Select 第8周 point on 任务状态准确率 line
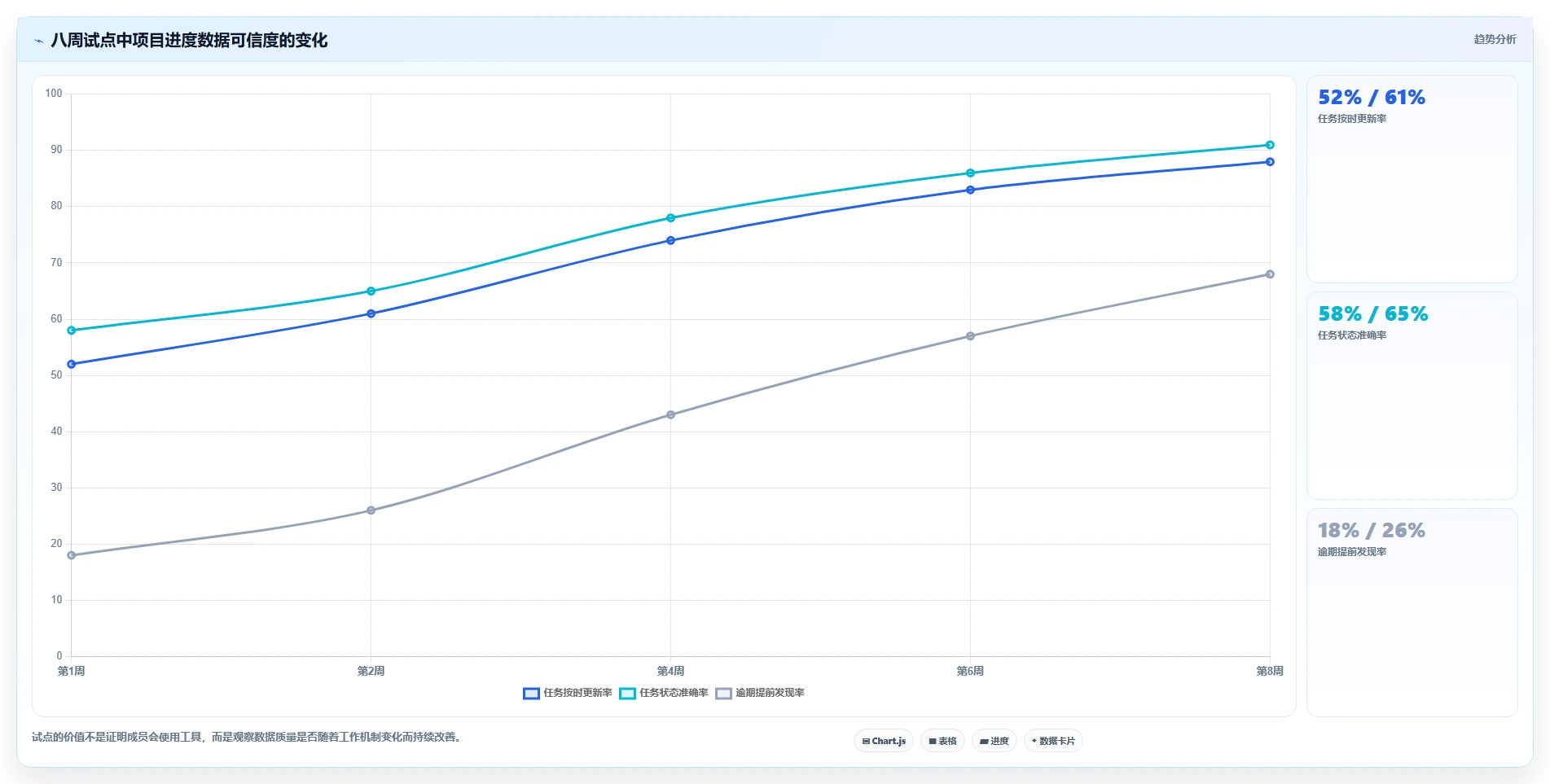 point(1270,145)
